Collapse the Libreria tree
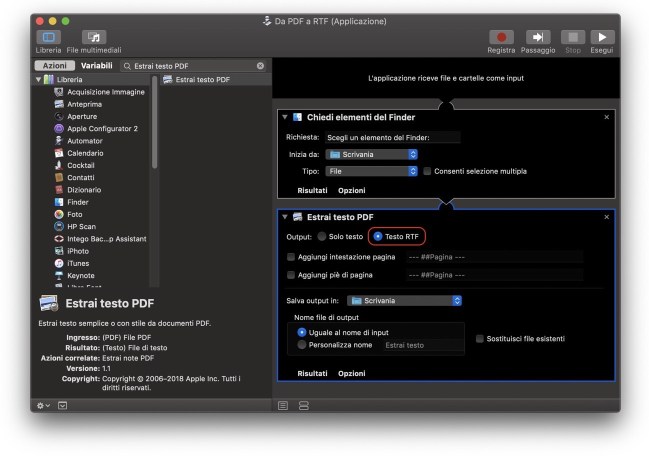Viewport: 649px width, 458px height. click(38, 79)
